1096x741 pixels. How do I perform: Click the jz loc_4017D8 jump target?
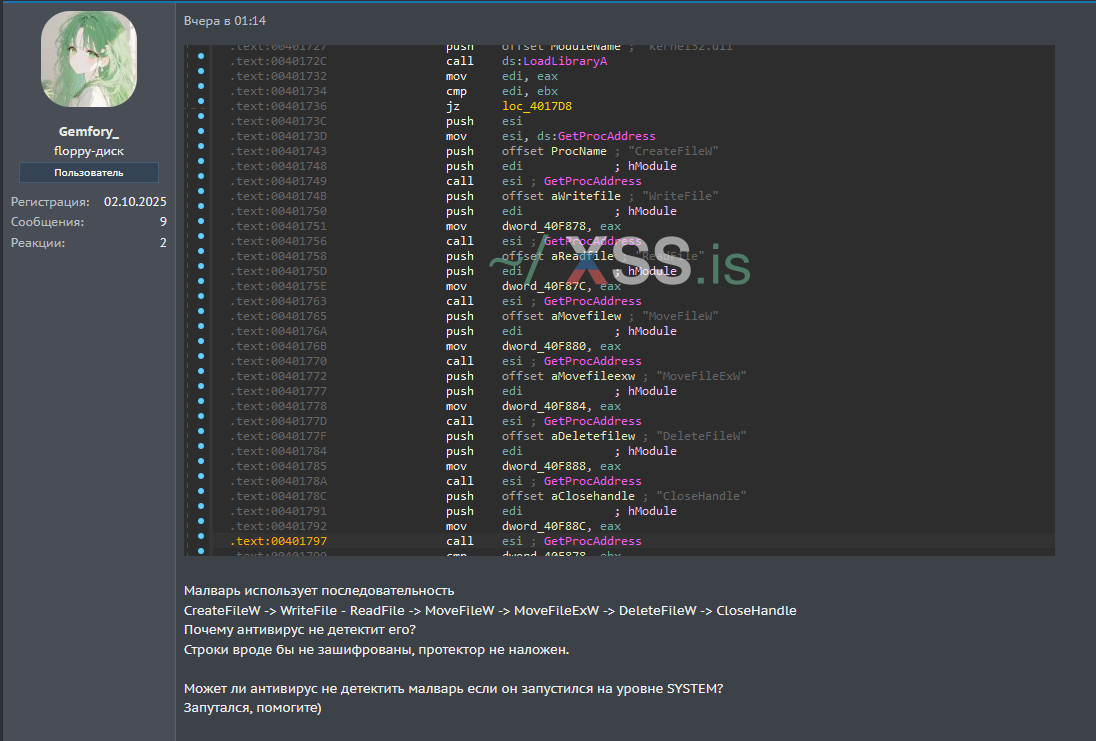[537, 106]
